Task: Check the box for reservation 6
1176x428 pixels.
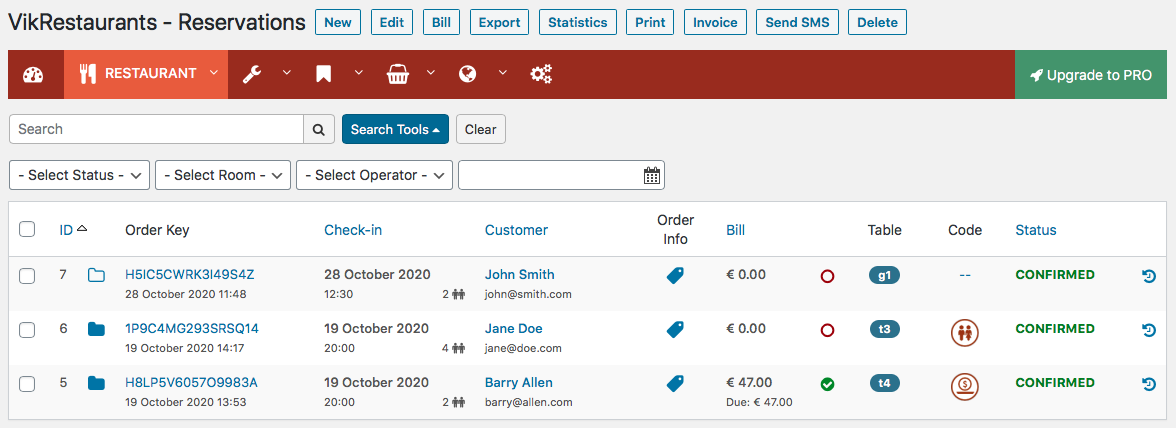Action: (x=27, y=330)
